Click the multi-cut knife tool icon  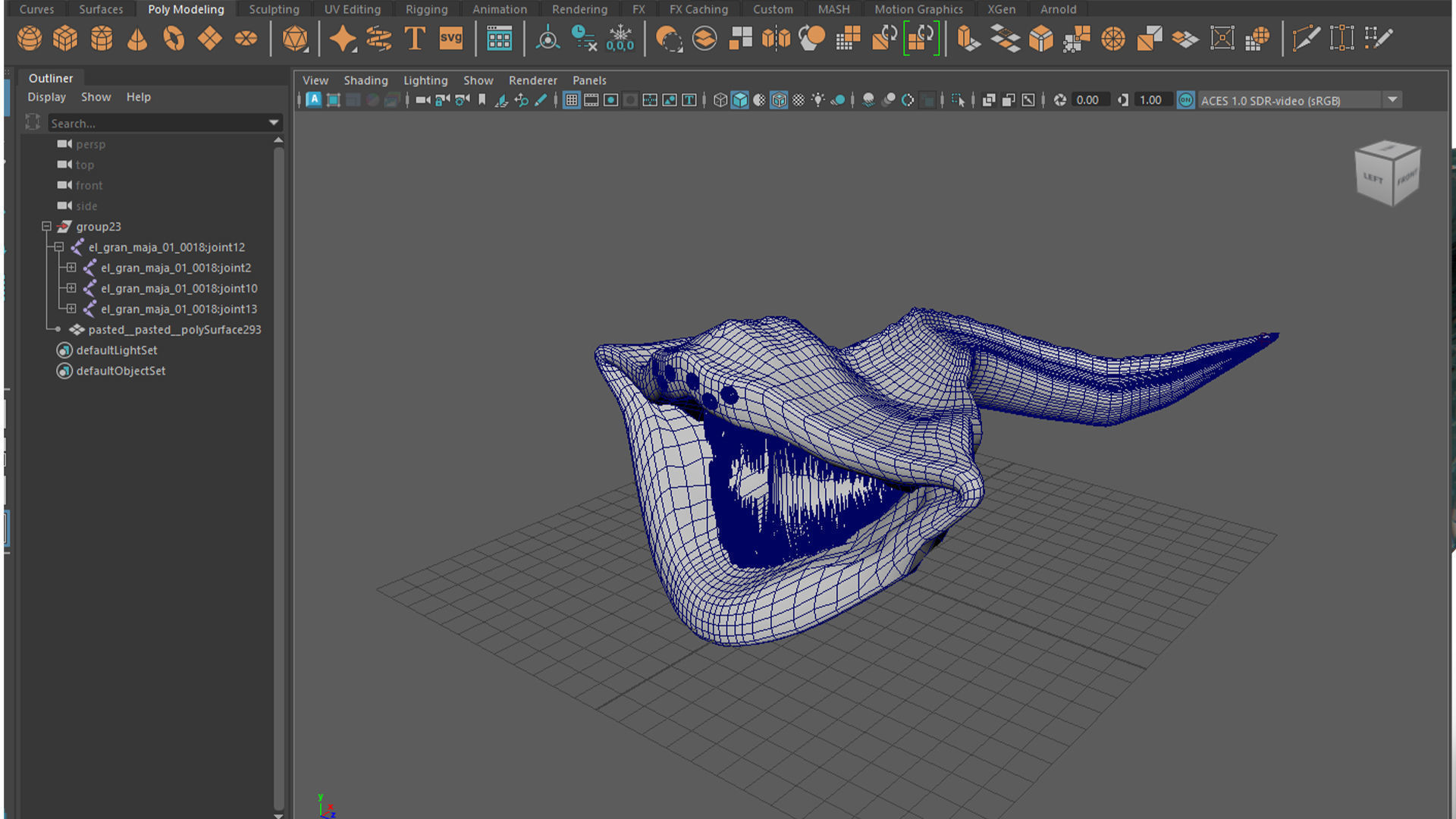pos(1306,38)
